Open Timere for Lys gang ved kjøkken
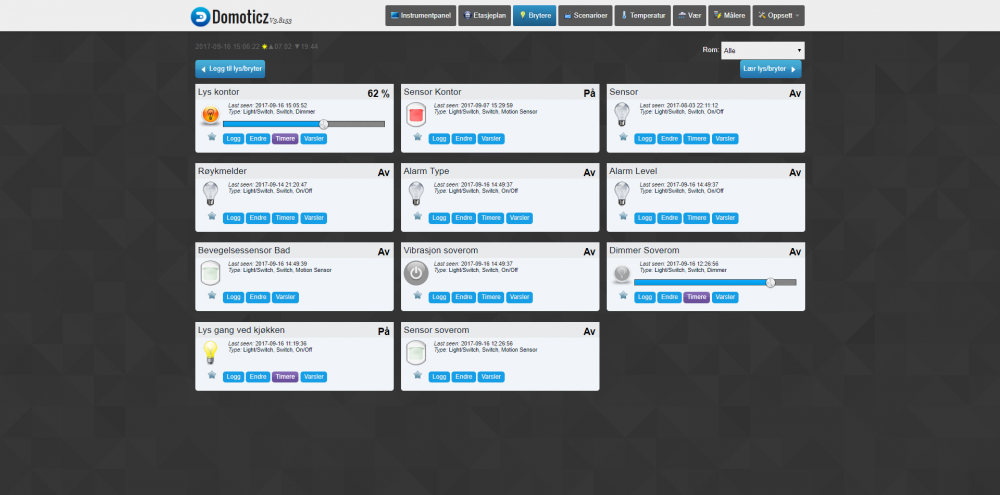 coord(285,376)
